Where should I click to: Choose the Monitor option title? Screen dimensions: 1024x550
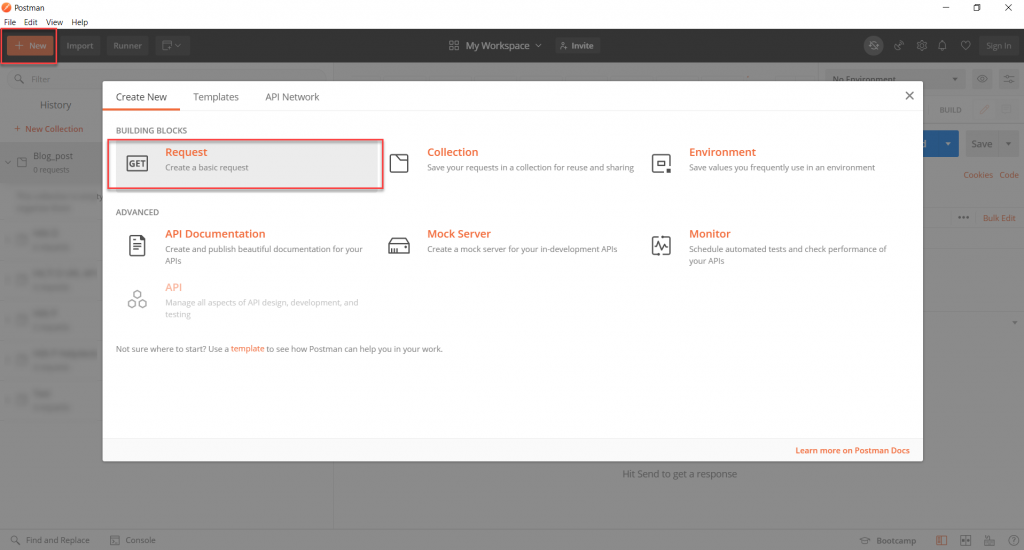pos(710,234)
